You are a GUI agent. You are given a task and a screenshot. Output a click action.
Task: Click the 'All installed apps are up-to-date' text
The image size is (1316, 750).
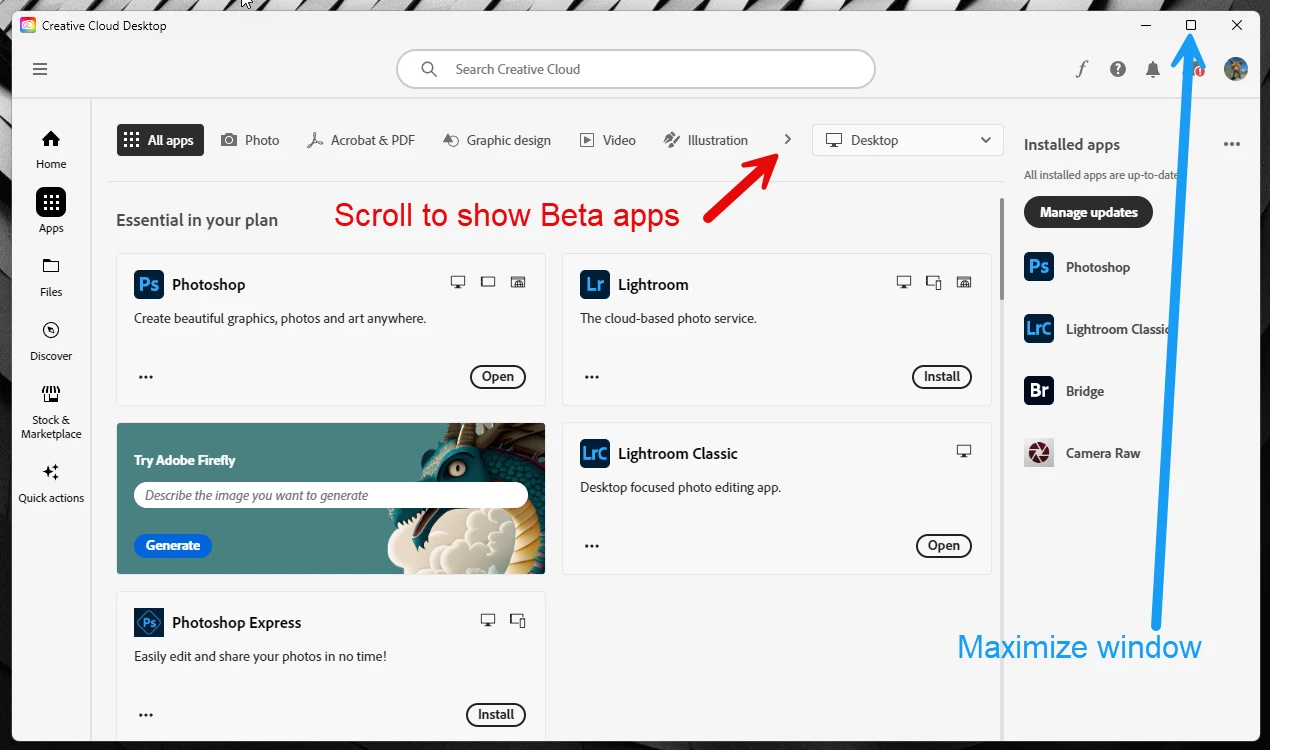pos(1101,175)
